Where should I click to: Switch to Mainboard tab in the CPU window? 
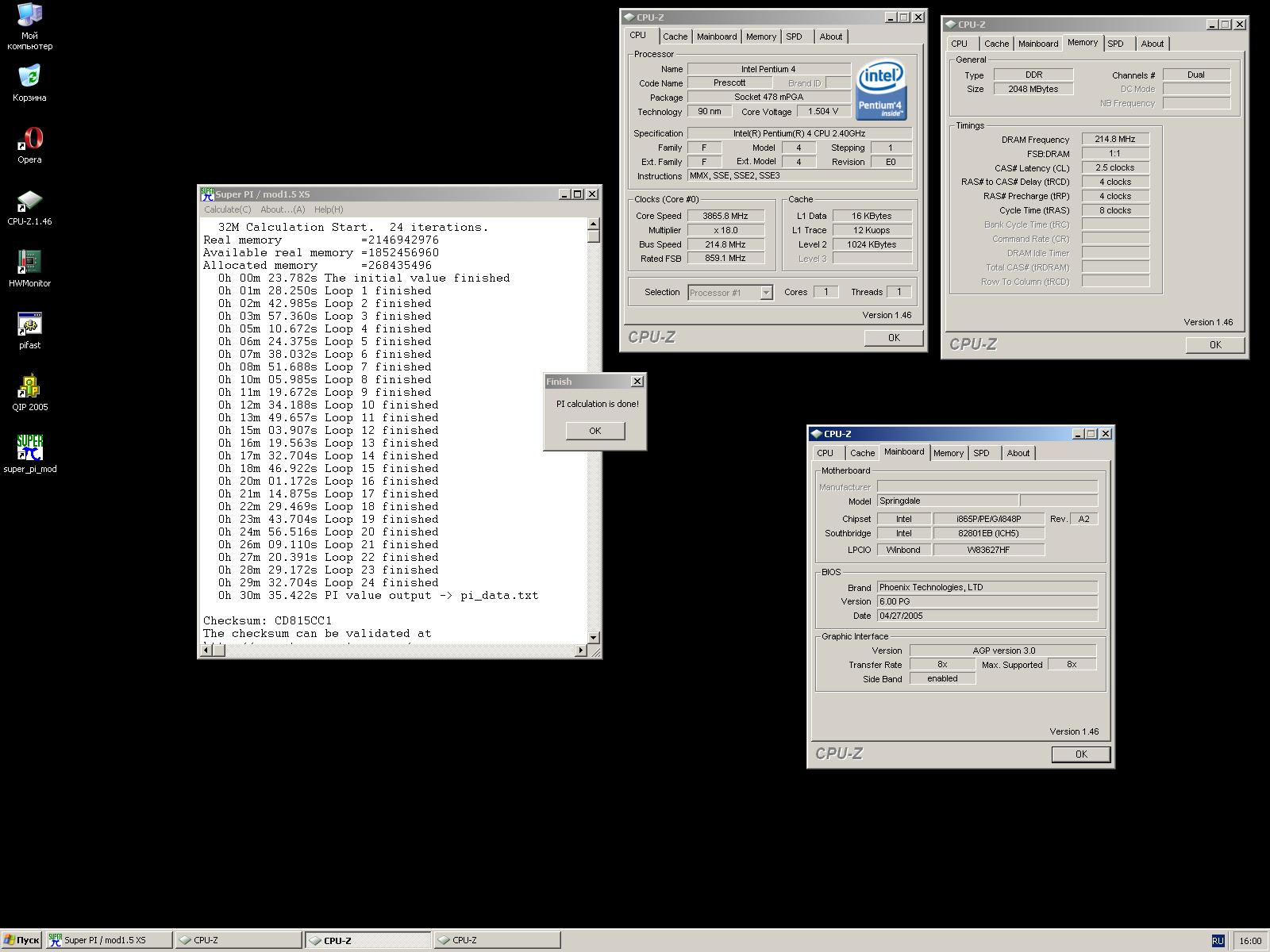tap(717, 36)
